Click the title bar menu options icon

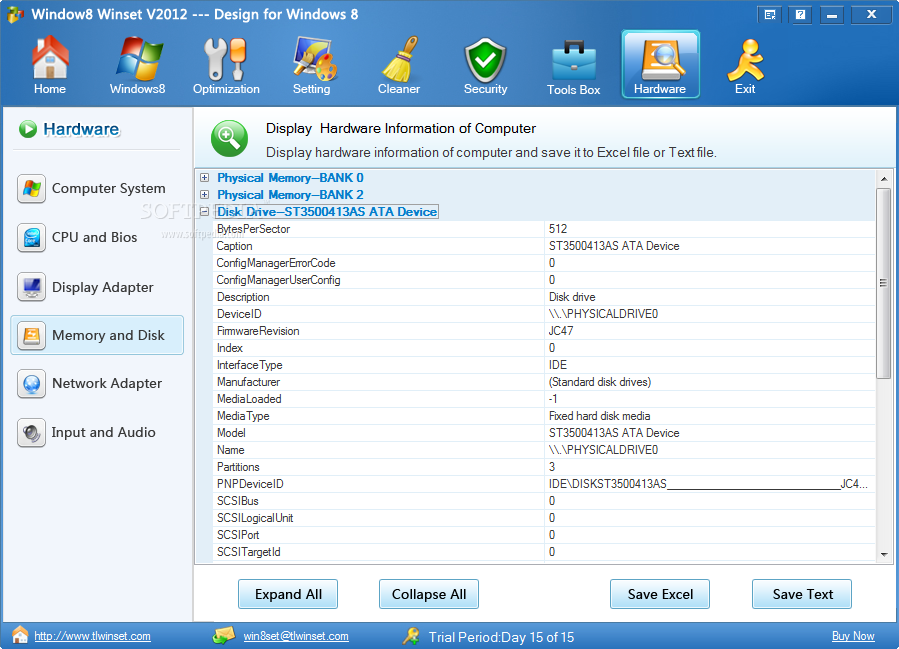coord(770,15)
